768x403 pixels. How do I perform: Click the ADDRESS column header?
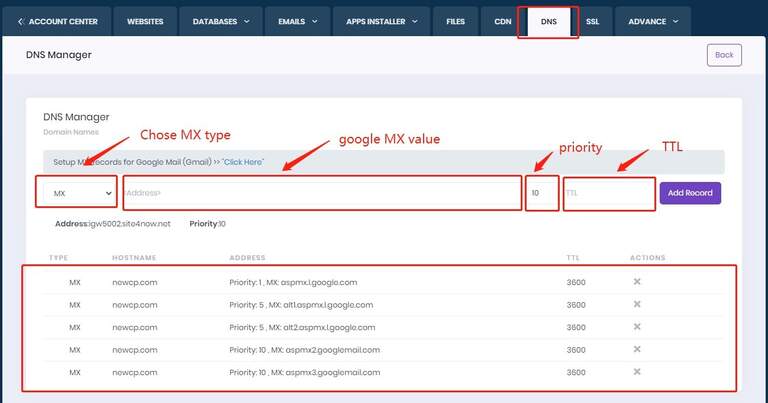coord(247,258)
